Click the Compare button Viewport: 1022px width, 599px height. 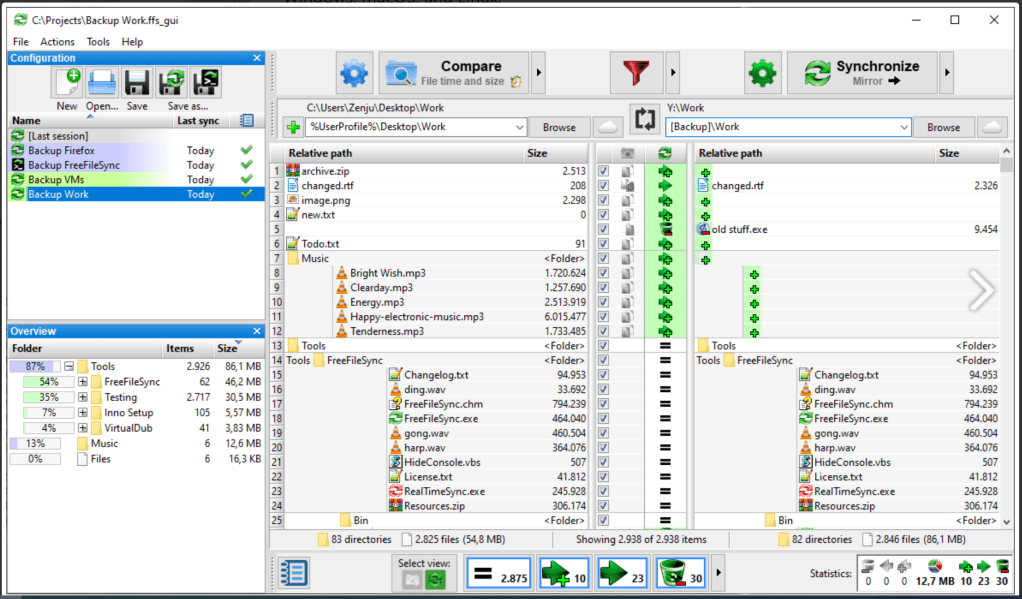454,73
